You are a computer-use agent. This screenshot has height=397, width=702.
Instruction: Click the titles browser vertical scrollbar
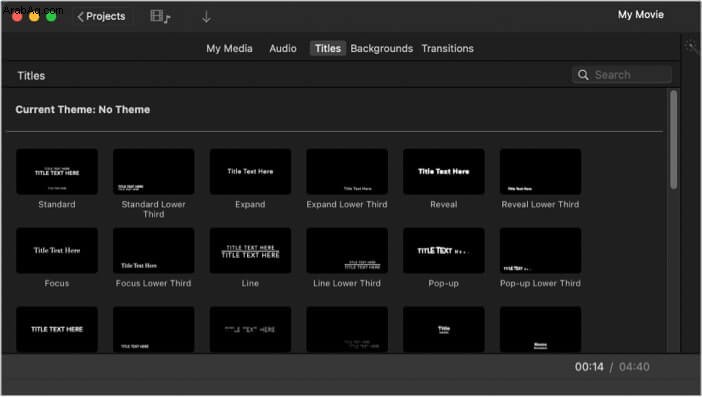pyautogui.click(x=673, y=139)
